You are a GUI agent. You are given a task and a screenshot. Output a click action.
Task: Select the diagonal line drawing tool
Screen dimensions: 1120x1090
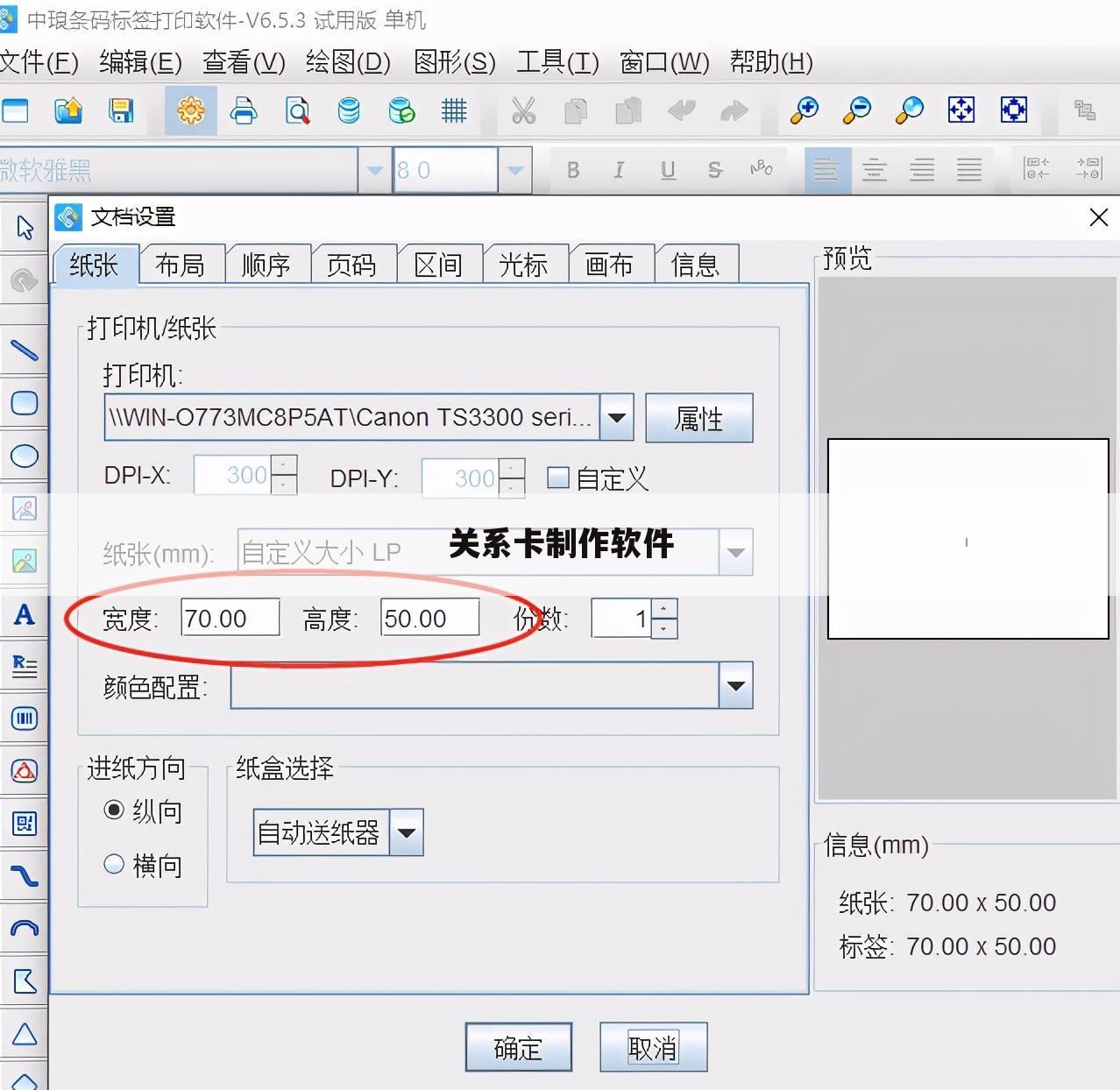click(25, 350)
